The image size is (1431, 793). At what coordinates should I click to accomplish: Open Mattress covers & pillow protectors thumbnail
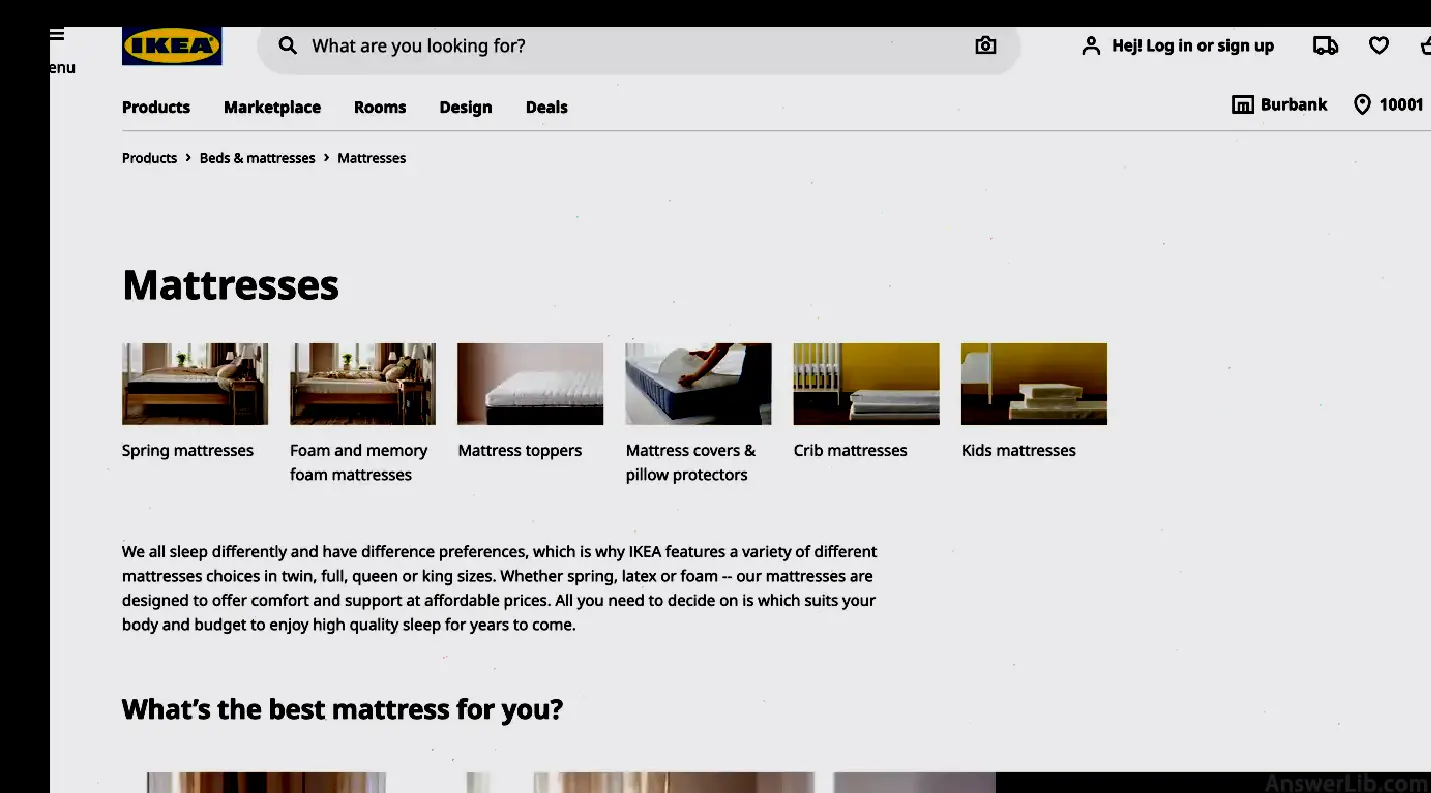[x=698, y=384]
